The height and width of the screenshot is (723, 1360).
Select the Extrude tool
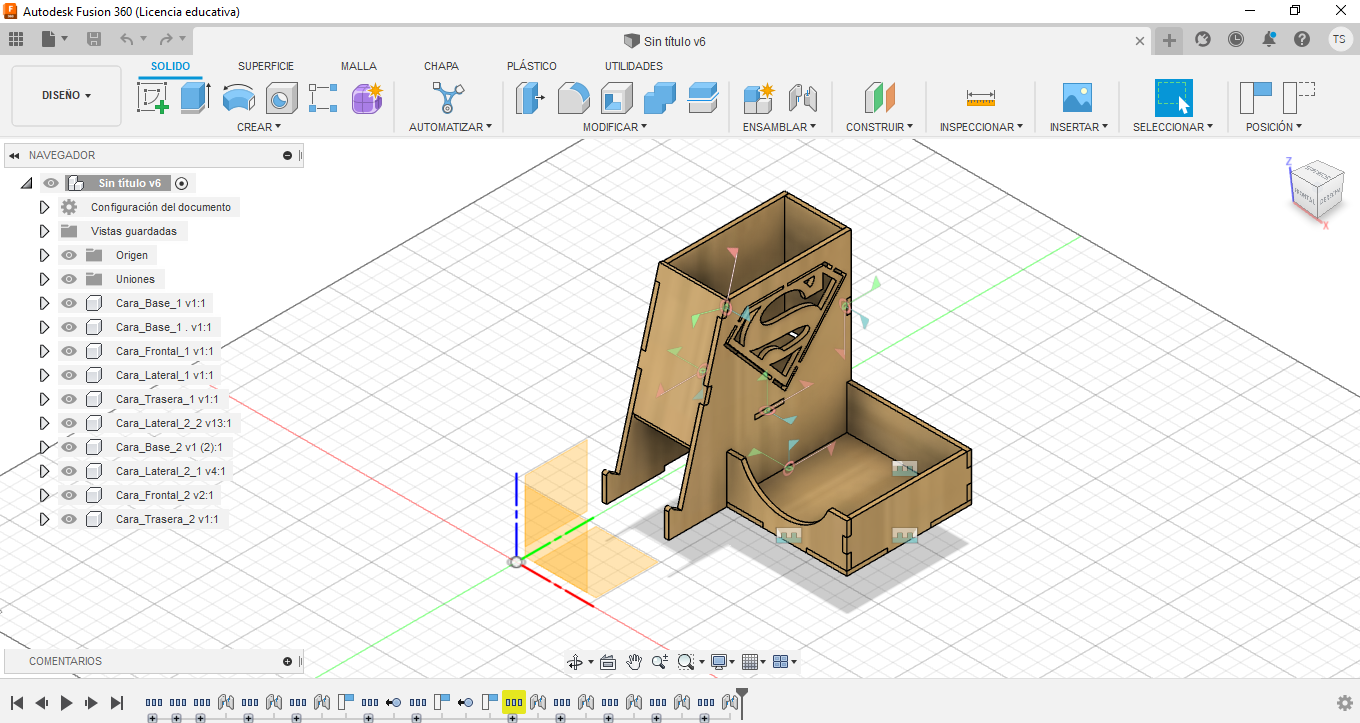tap(195, 98)
